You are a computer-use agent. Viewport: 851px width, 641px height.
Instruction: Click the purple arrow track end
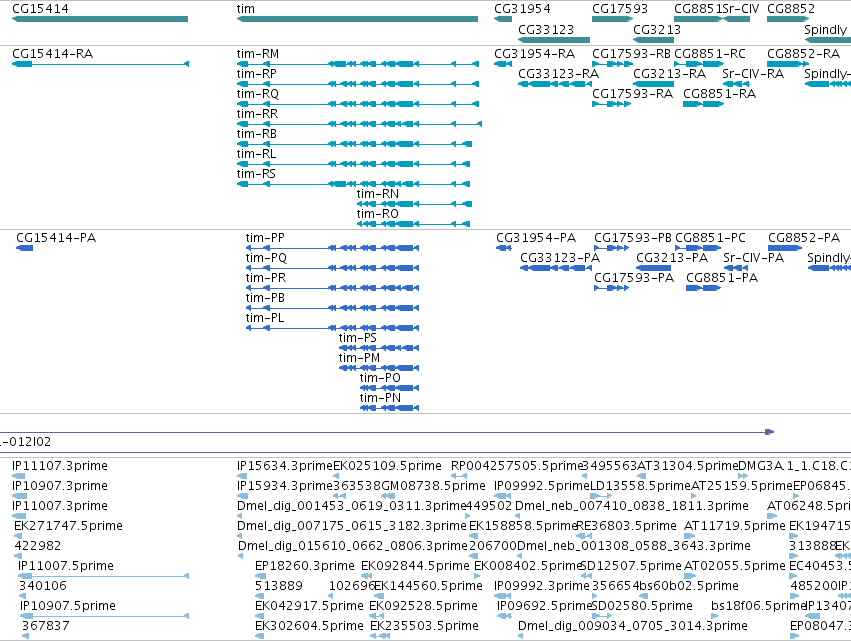coord(770,432)
